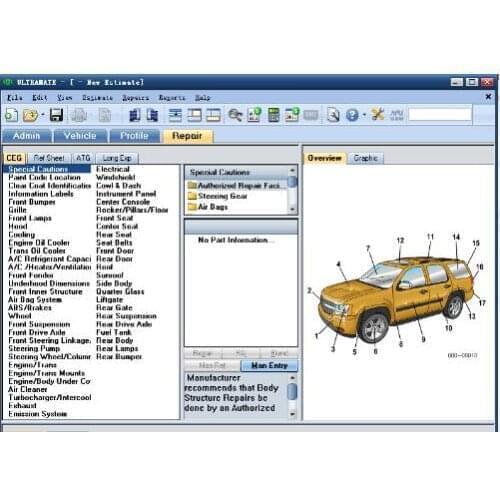Open the calculator toolbar icon

[x=273, y=115]
